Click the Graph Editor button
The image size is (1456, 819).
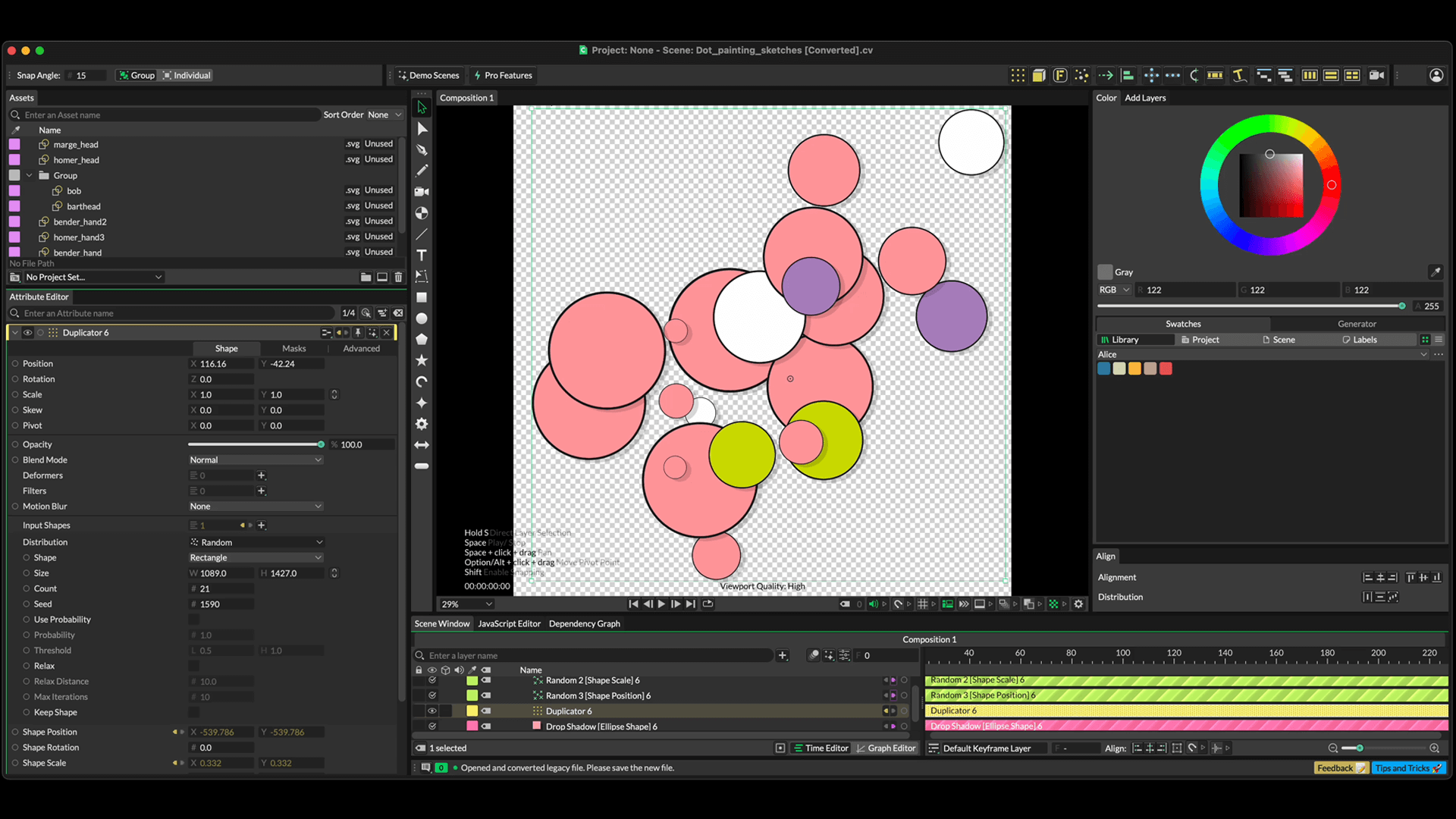click(886, 748)
